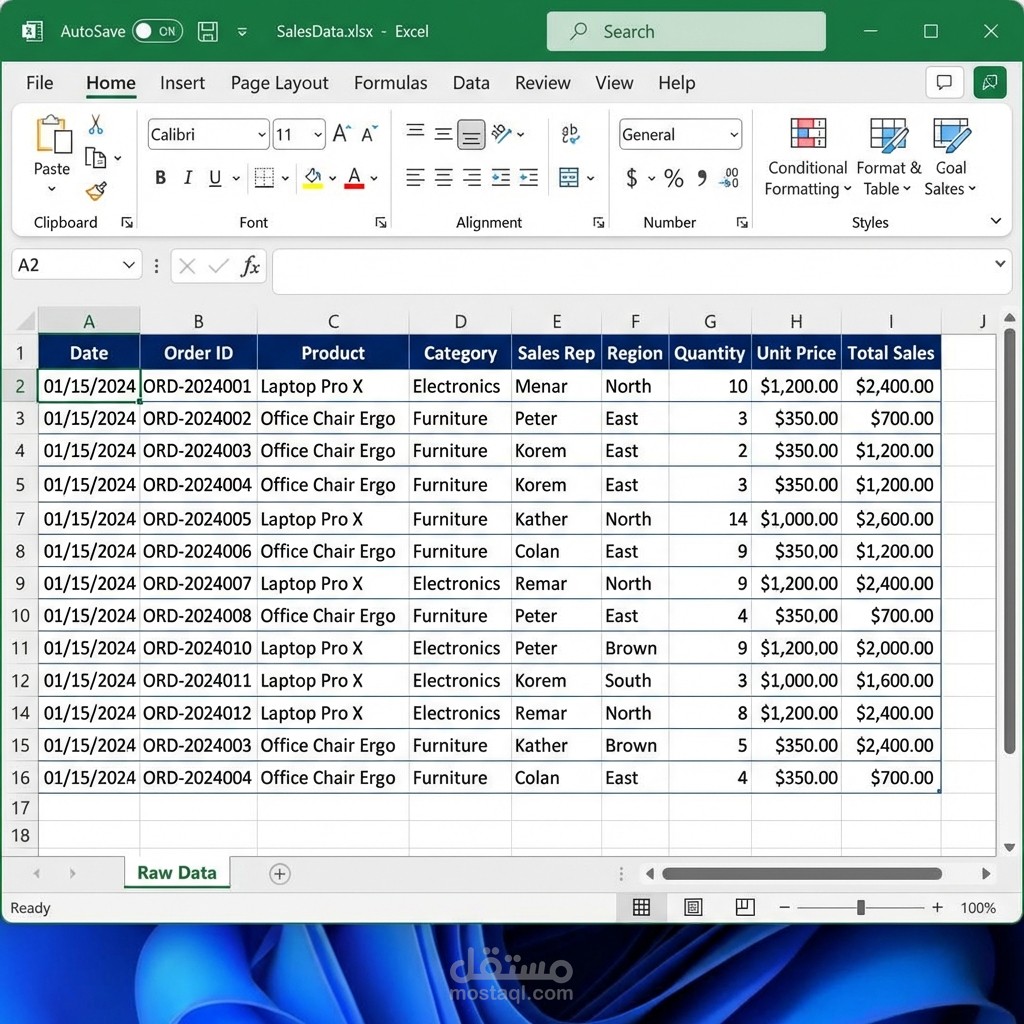The image size is (1024, 1024).
Task: Toggle Bold formatting
Action: coord(160,178)
